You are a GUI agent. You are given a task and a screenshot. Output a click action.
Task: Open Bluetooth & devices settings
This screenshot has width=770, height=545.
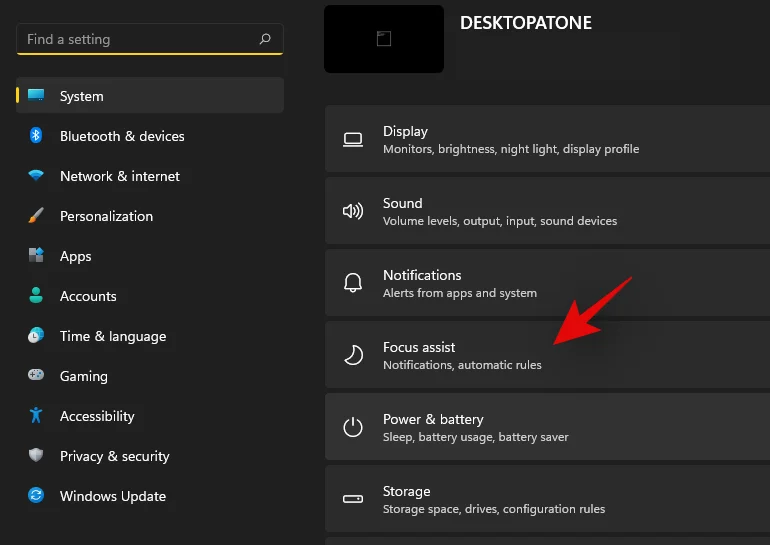[x=150, y=136]
